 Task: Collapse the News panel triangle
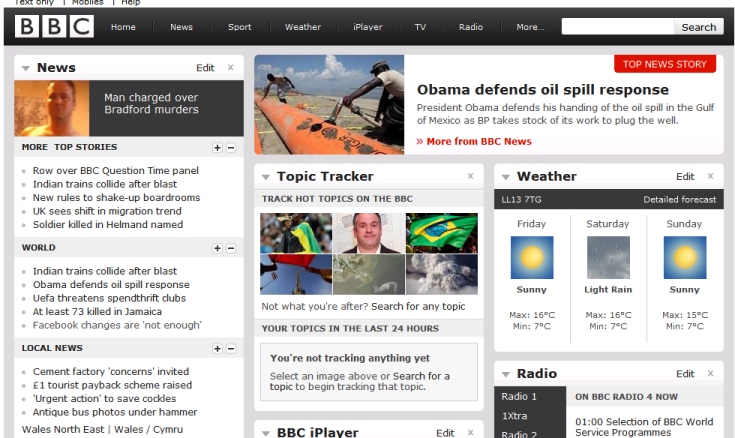point(26,68)
